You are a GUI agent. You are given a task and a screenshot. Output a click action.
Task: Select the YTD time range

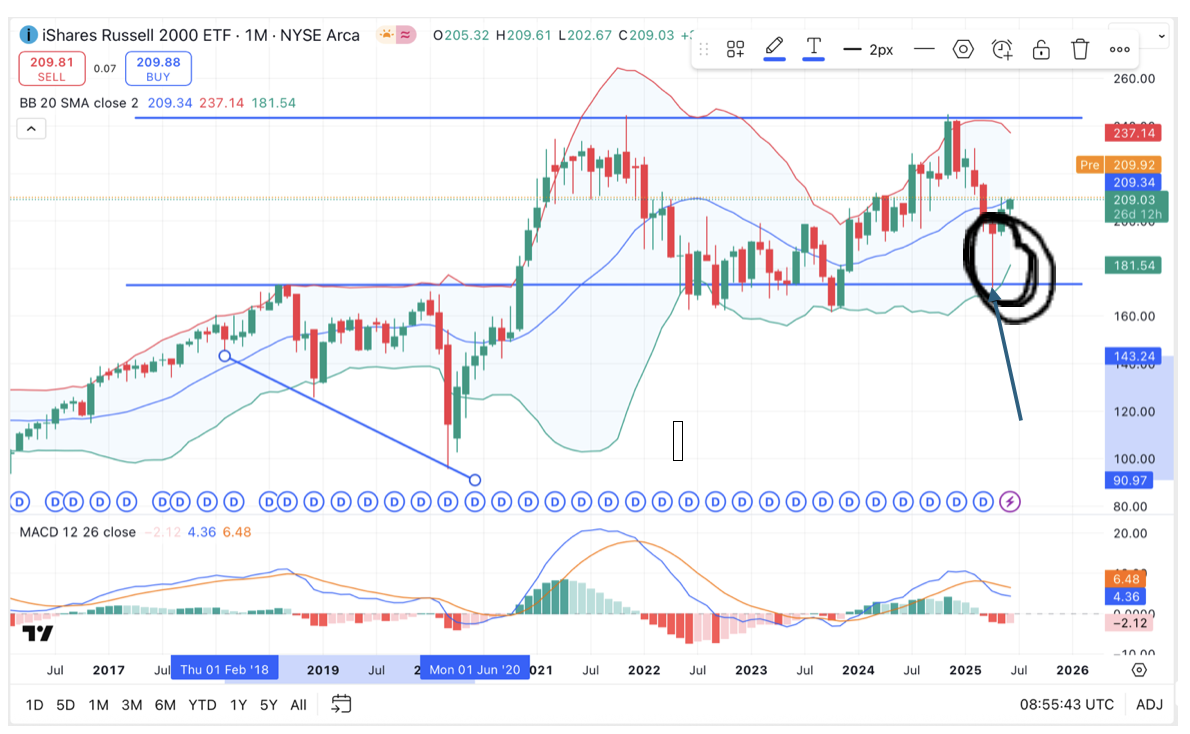tap(202, 705)
